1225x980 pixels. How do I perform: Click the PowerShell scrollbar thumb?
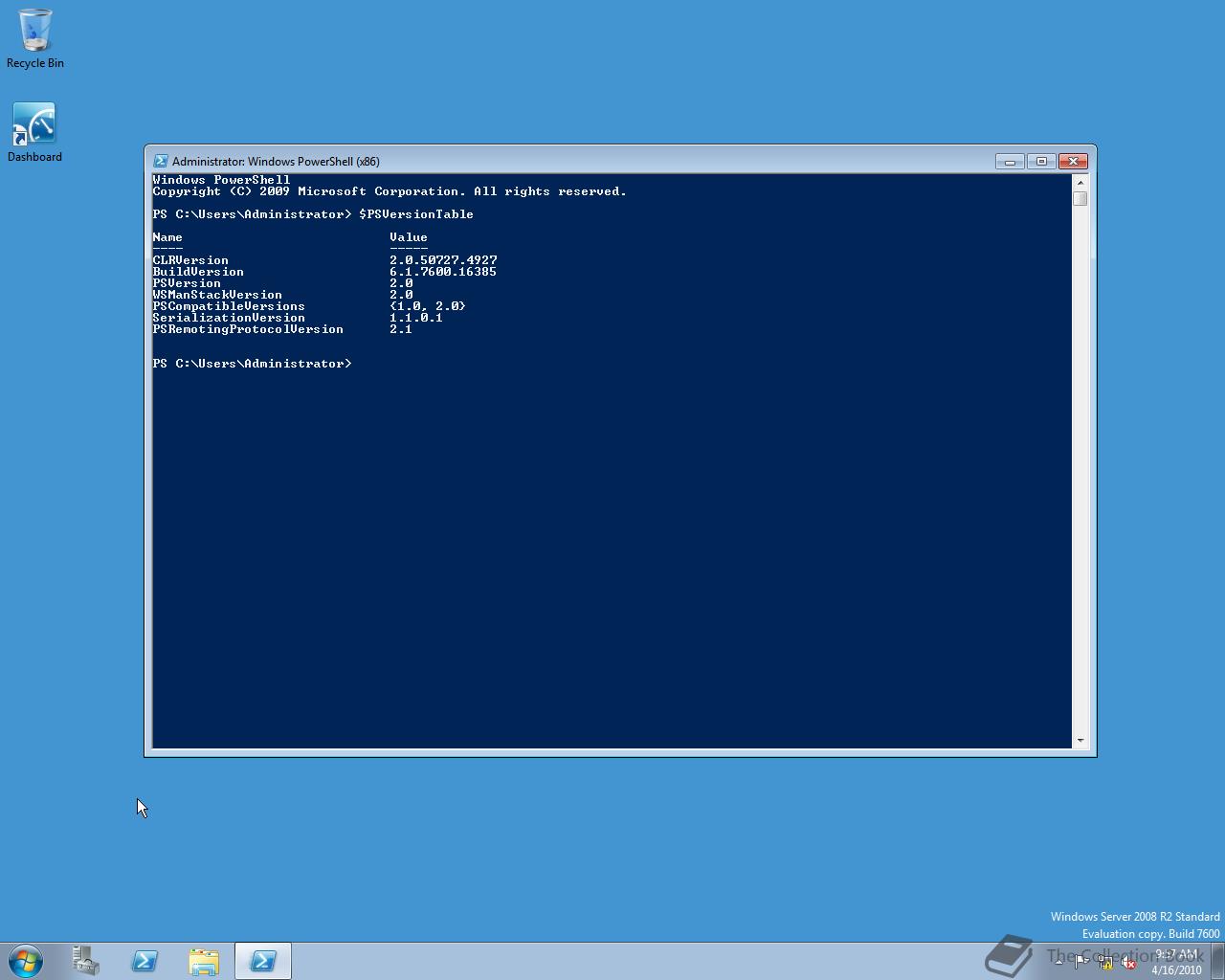(x=1080, y=198)
